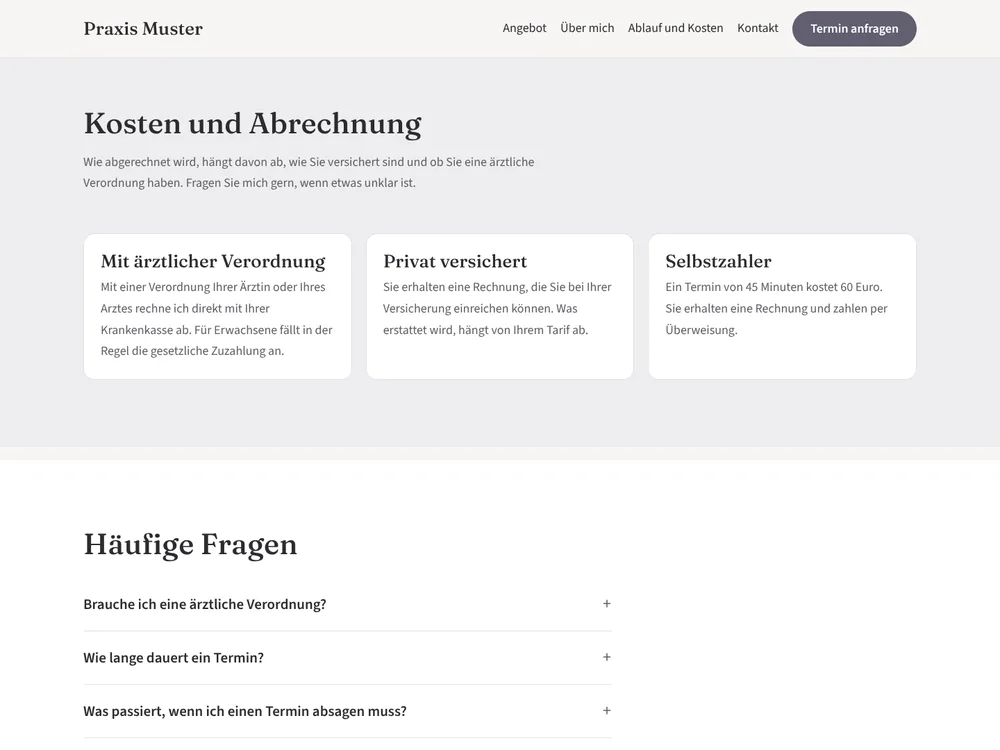Select the 'Privat versichert' card heading
Viewport: 1000px width, 750px height.
pos(455,261)
